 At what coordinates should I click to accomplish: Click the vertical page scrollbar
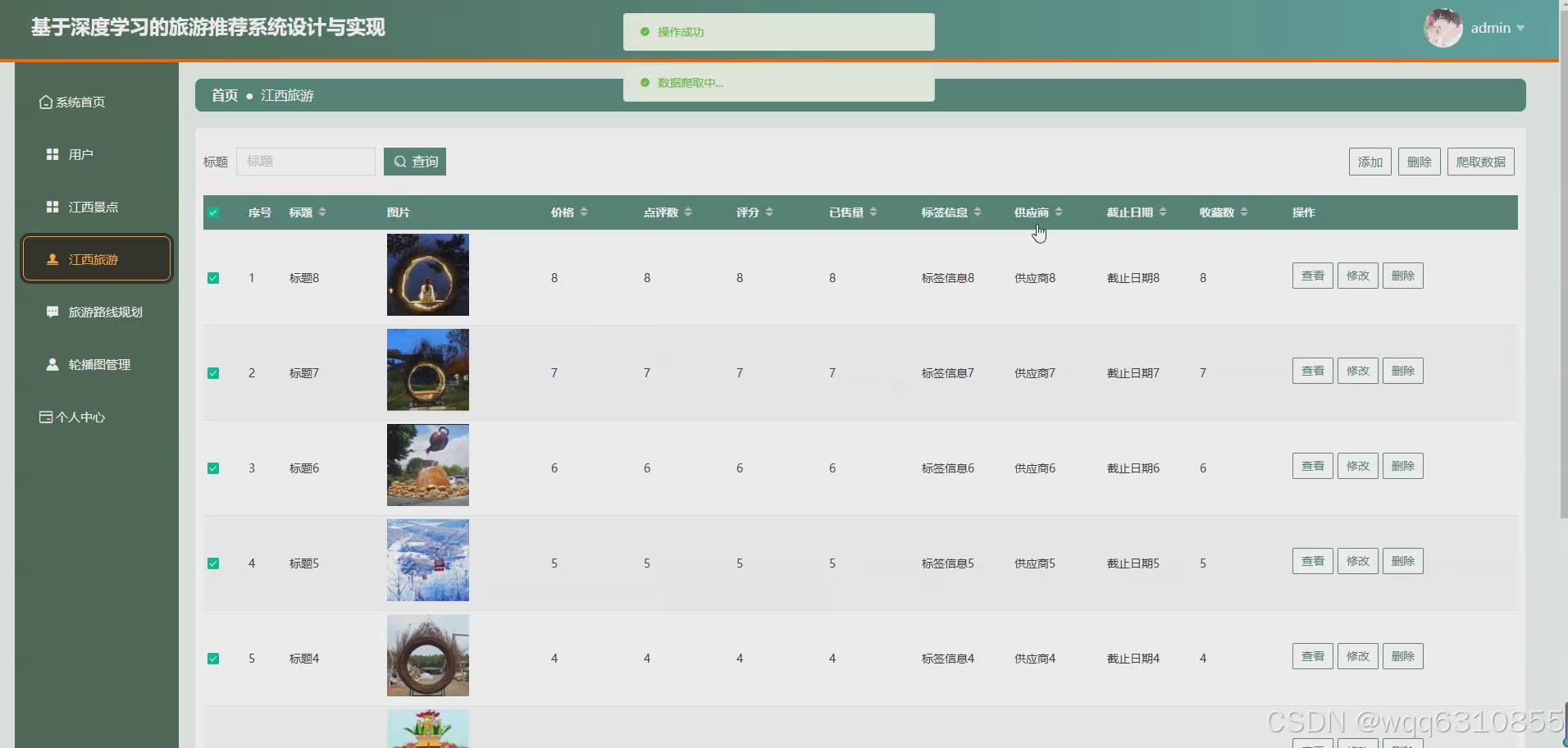1563,262
